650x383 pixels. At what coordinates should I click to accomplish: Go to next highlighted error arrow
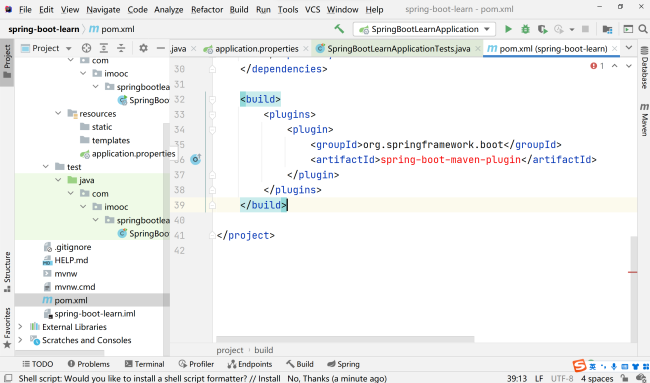(x=629, y=66)
